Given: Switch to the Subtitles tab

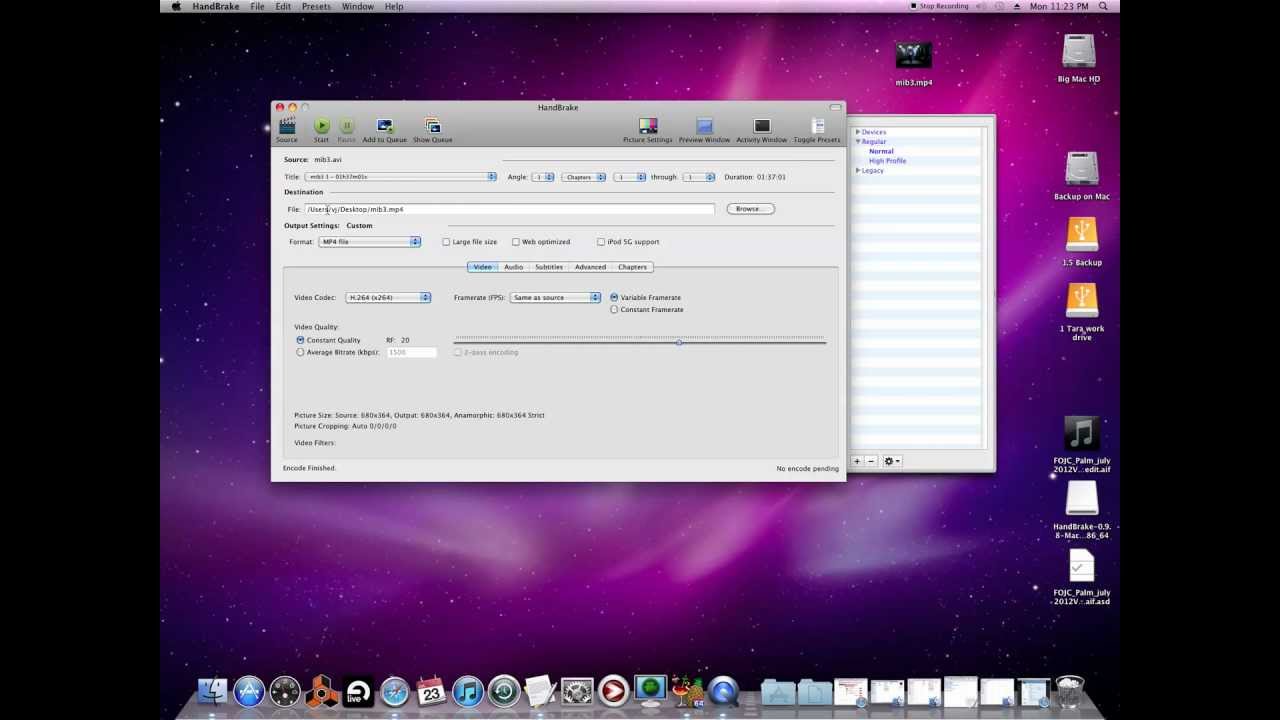Looking at the screenshot, I should click(548, 267).
